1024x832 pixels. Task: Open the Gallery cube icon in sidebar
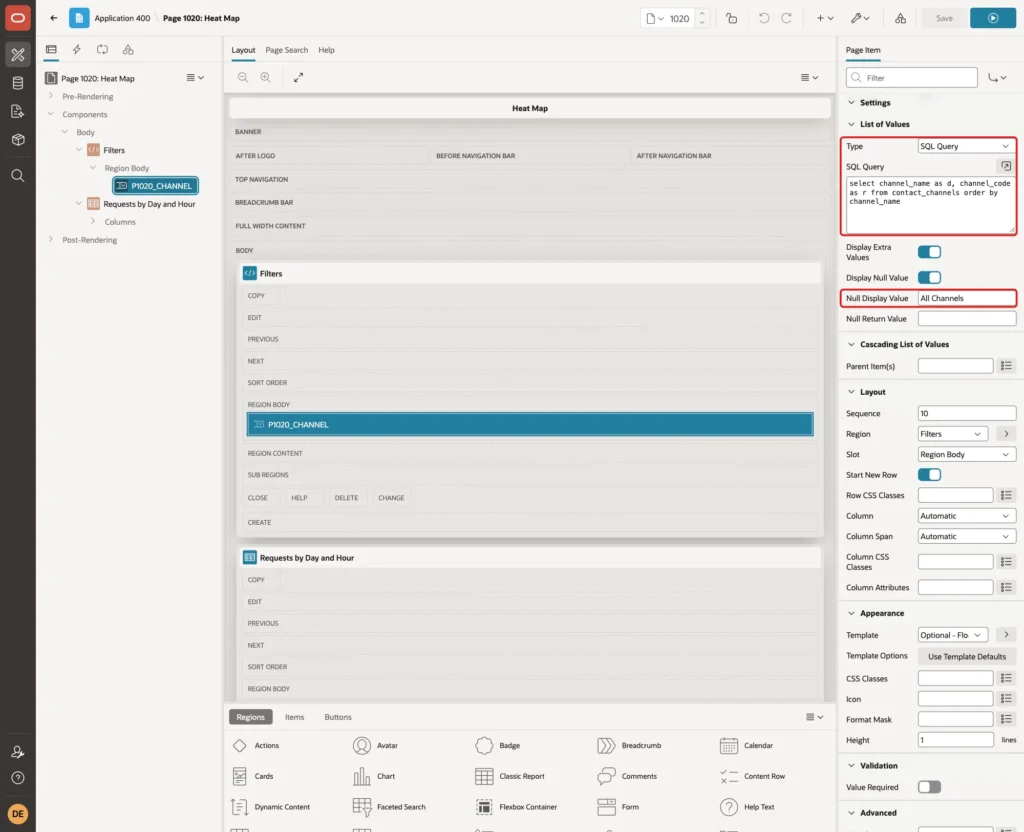pyautogui.click(x=18, y=140)
